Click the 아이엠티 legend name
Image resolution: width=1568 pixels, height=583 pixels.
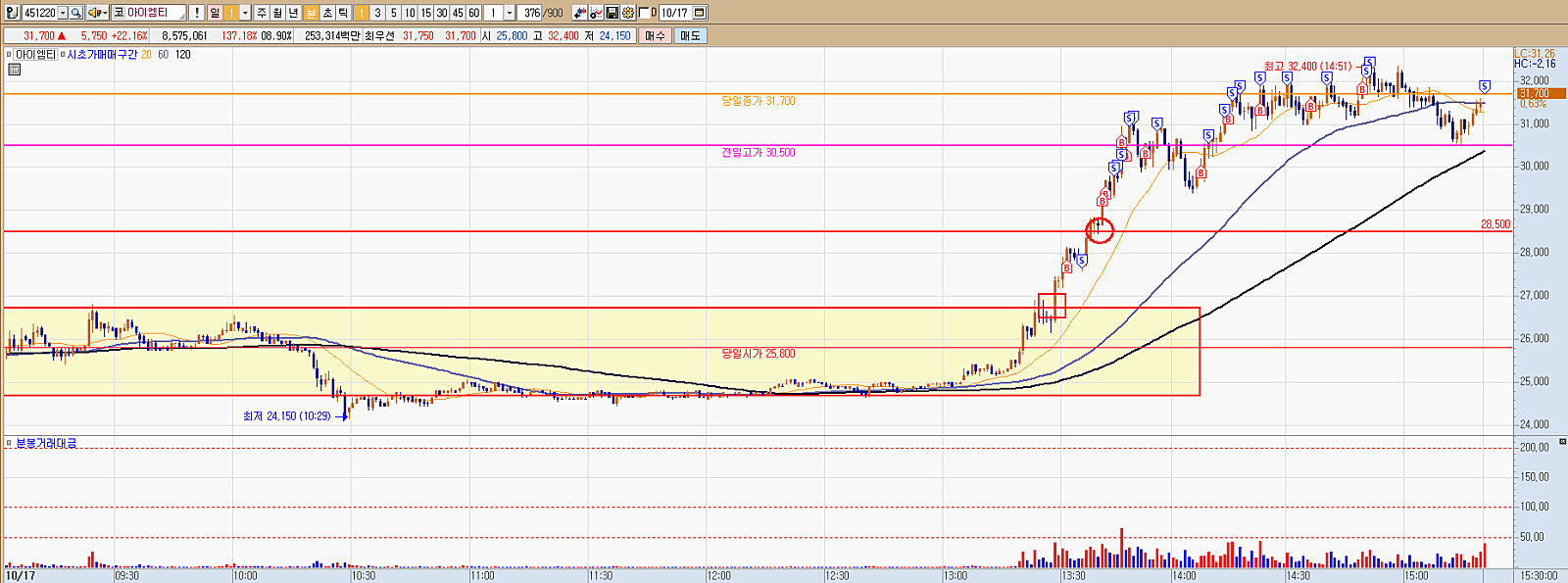tap(35, 55)
